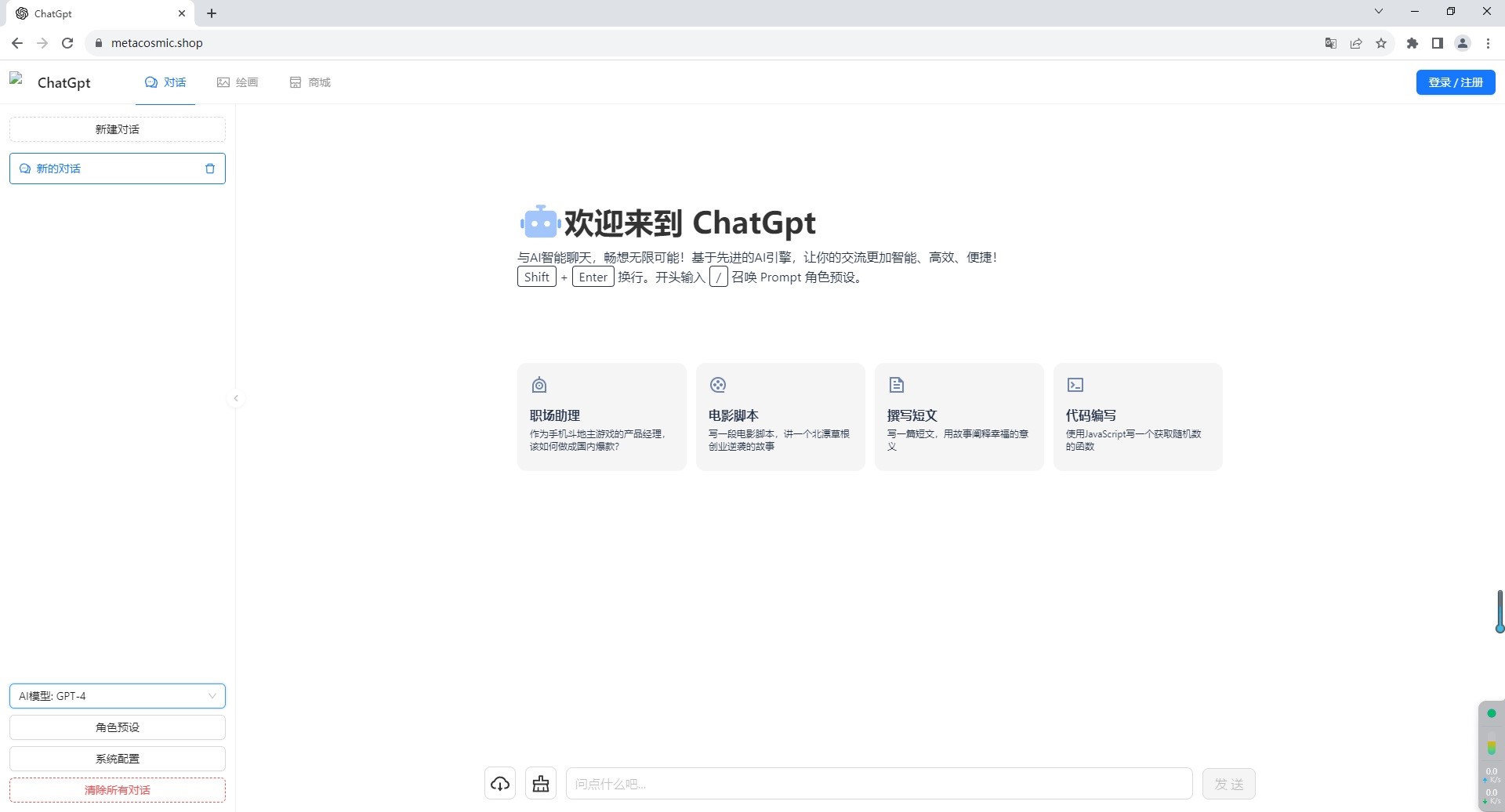
Task: Delete the 新的对话 conversation with trash icon
Action: click(209, 169)
